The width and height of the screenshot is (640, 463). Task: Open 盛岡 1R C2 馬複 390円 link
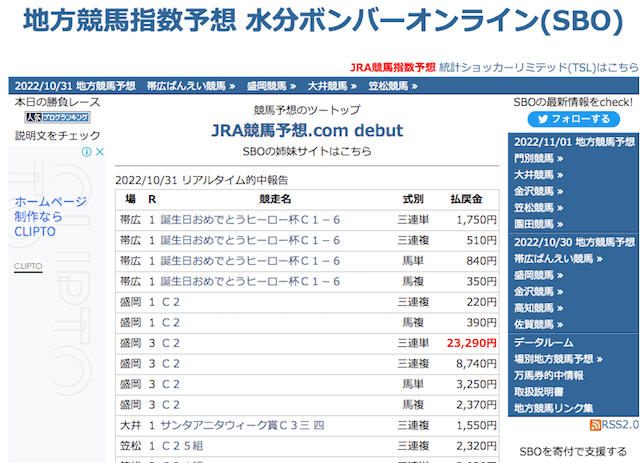click(171, 323)
